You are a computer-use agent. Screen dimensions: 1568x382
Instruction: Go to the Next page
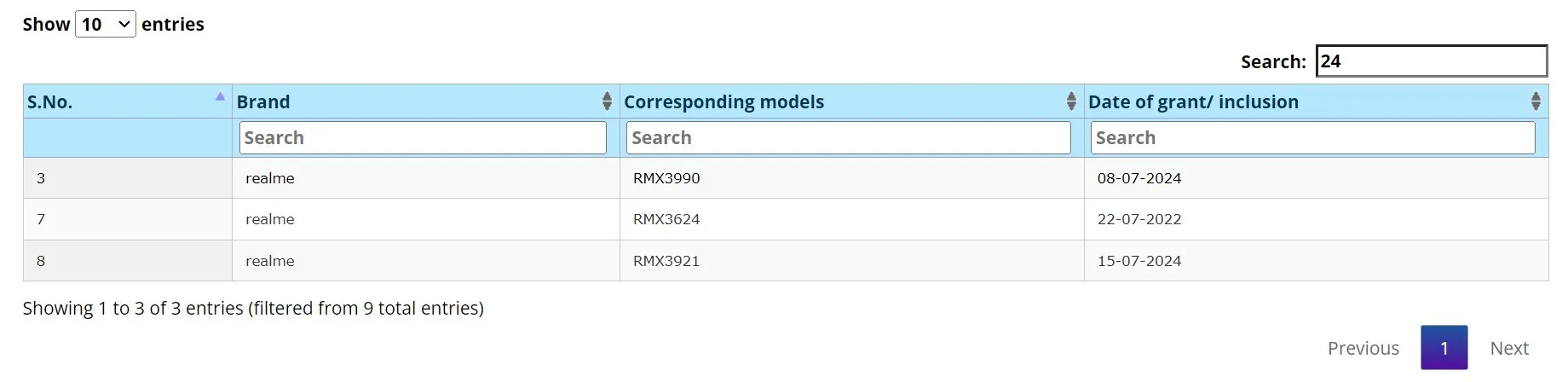coord(1509,348)
